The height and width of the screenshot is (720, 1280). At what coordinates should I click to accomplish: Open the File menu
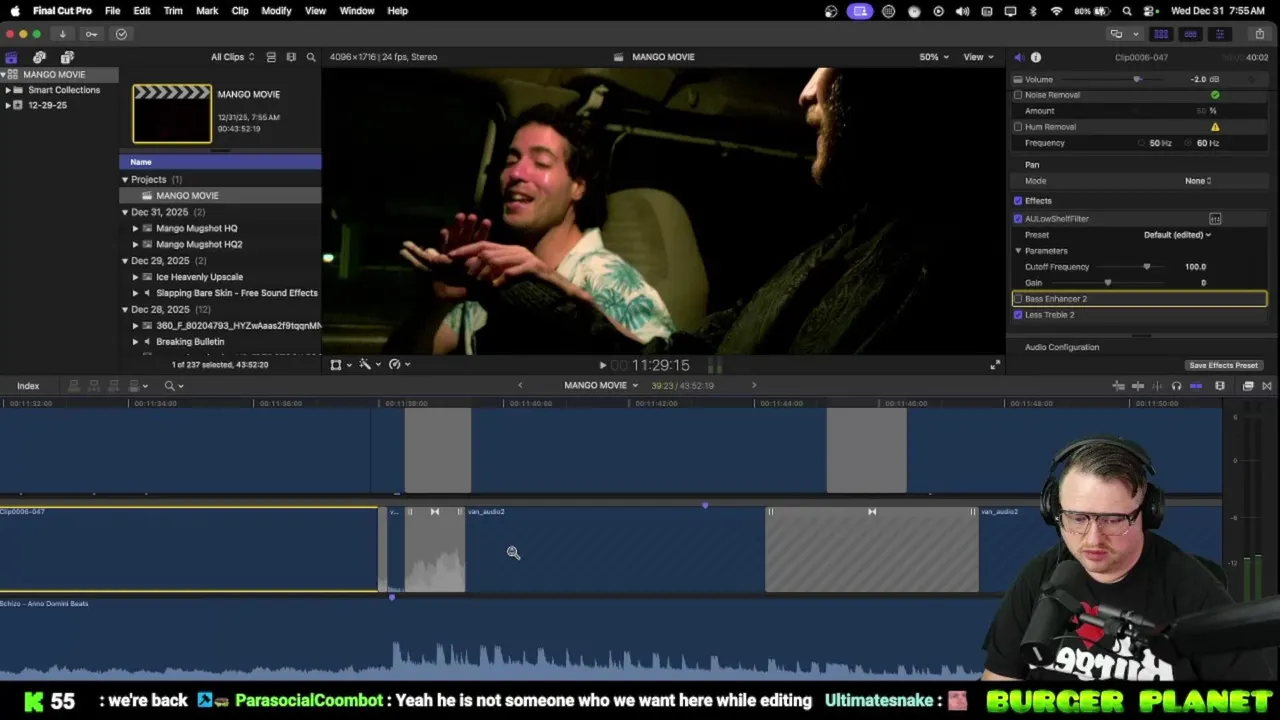[x=113, y=11]
